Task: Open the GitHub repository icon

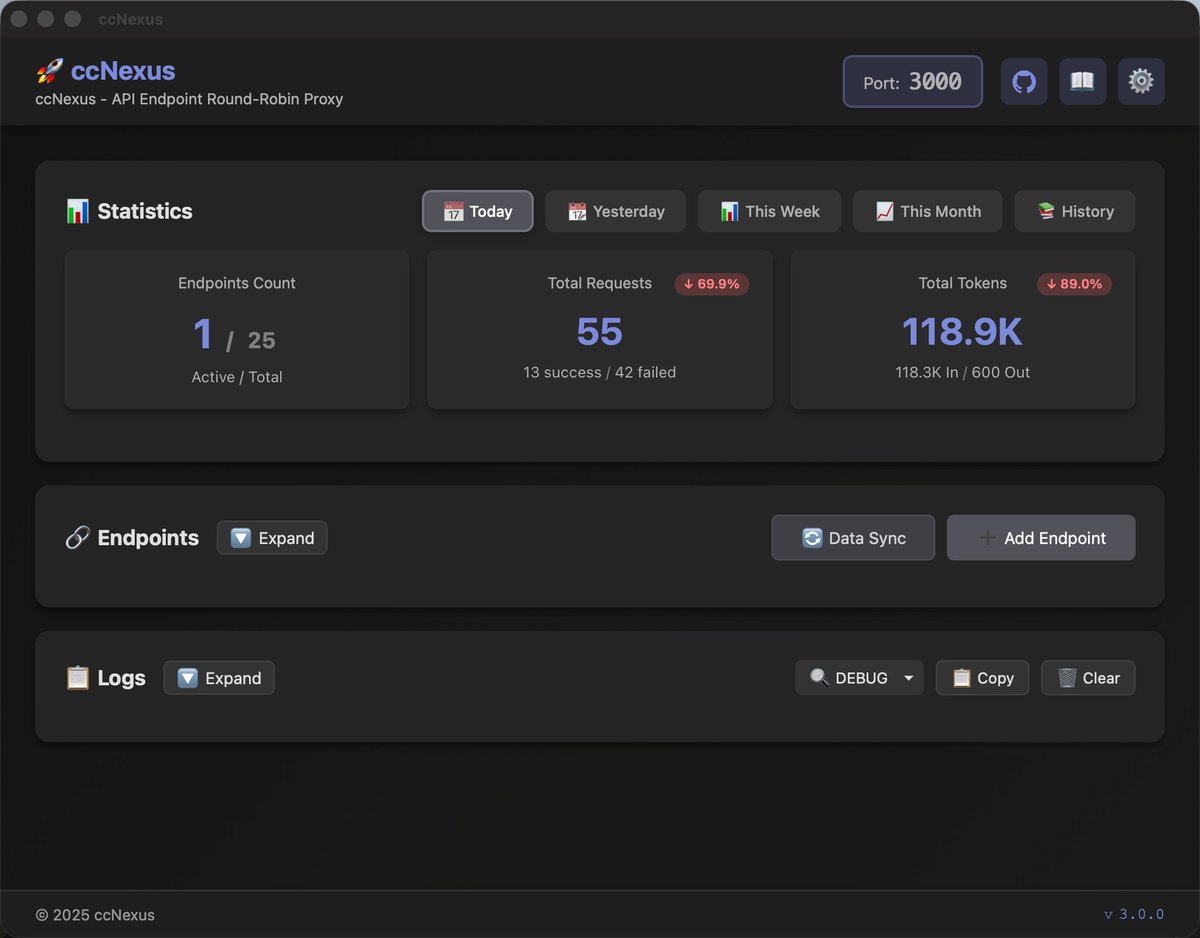Action: (1024, 81)
